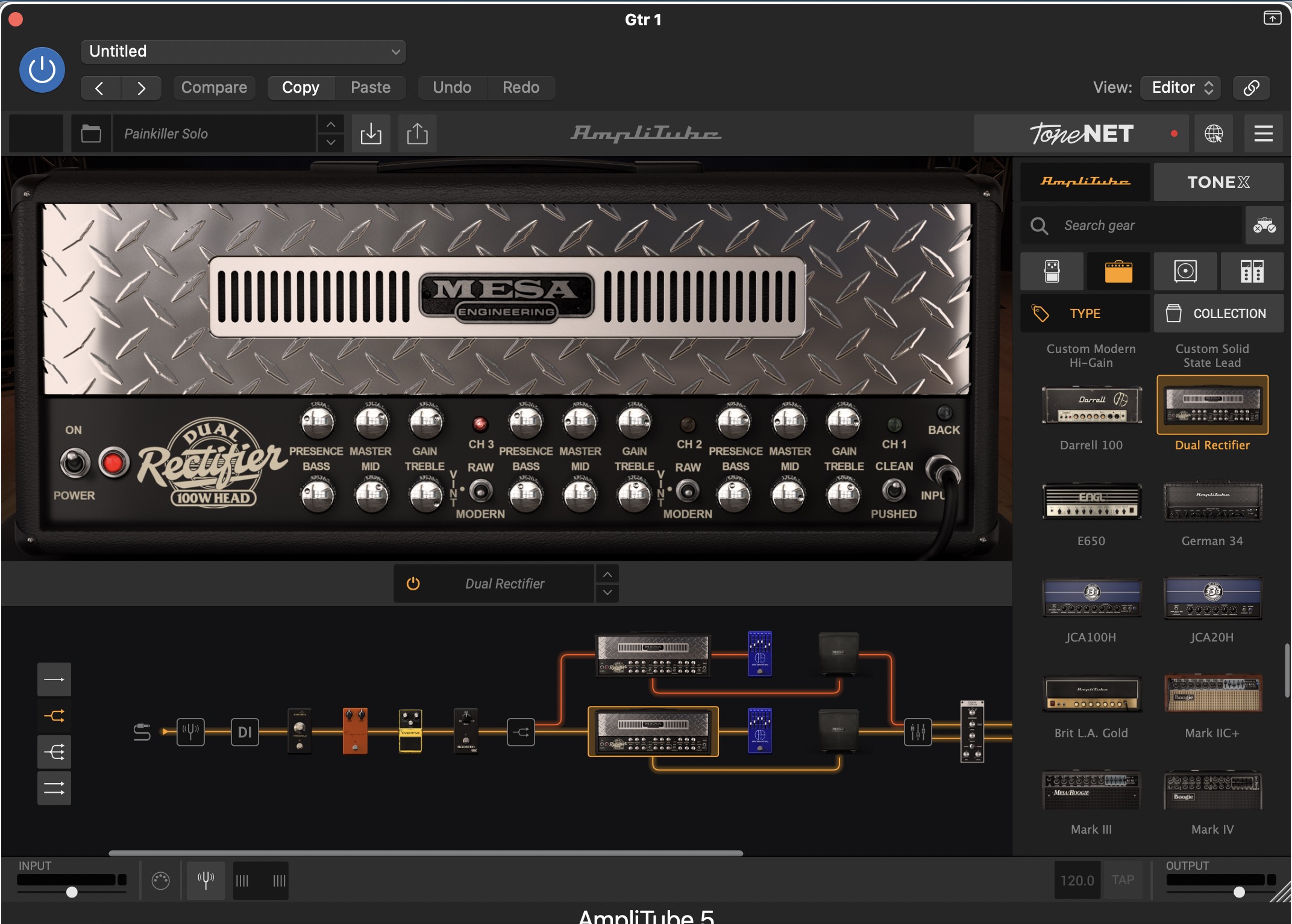Click the hamburger main menu icon

click(x=1263, y=133)
